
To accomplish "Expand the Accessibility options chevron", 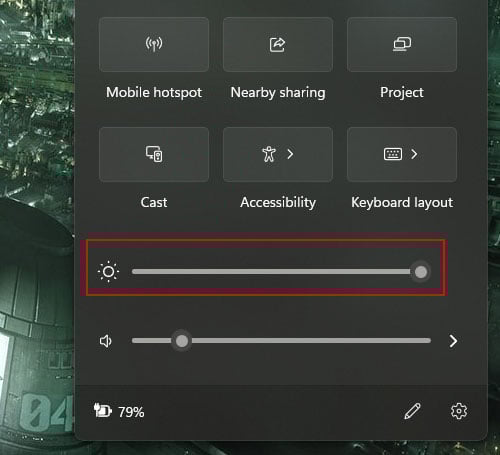I will coord(290,154).
